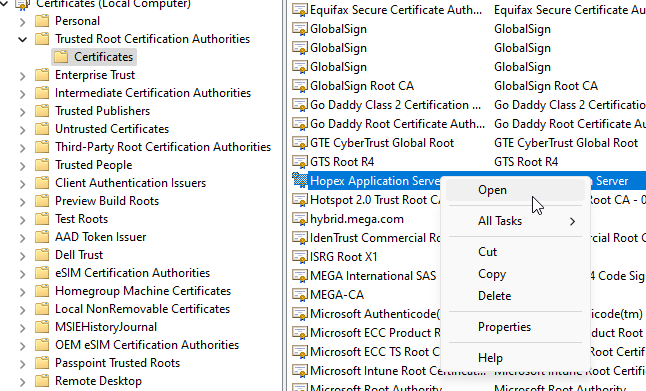The image size is (646, 391).
Task: Select the Microsoft ECC Product Root row
Action: (468, 332)
